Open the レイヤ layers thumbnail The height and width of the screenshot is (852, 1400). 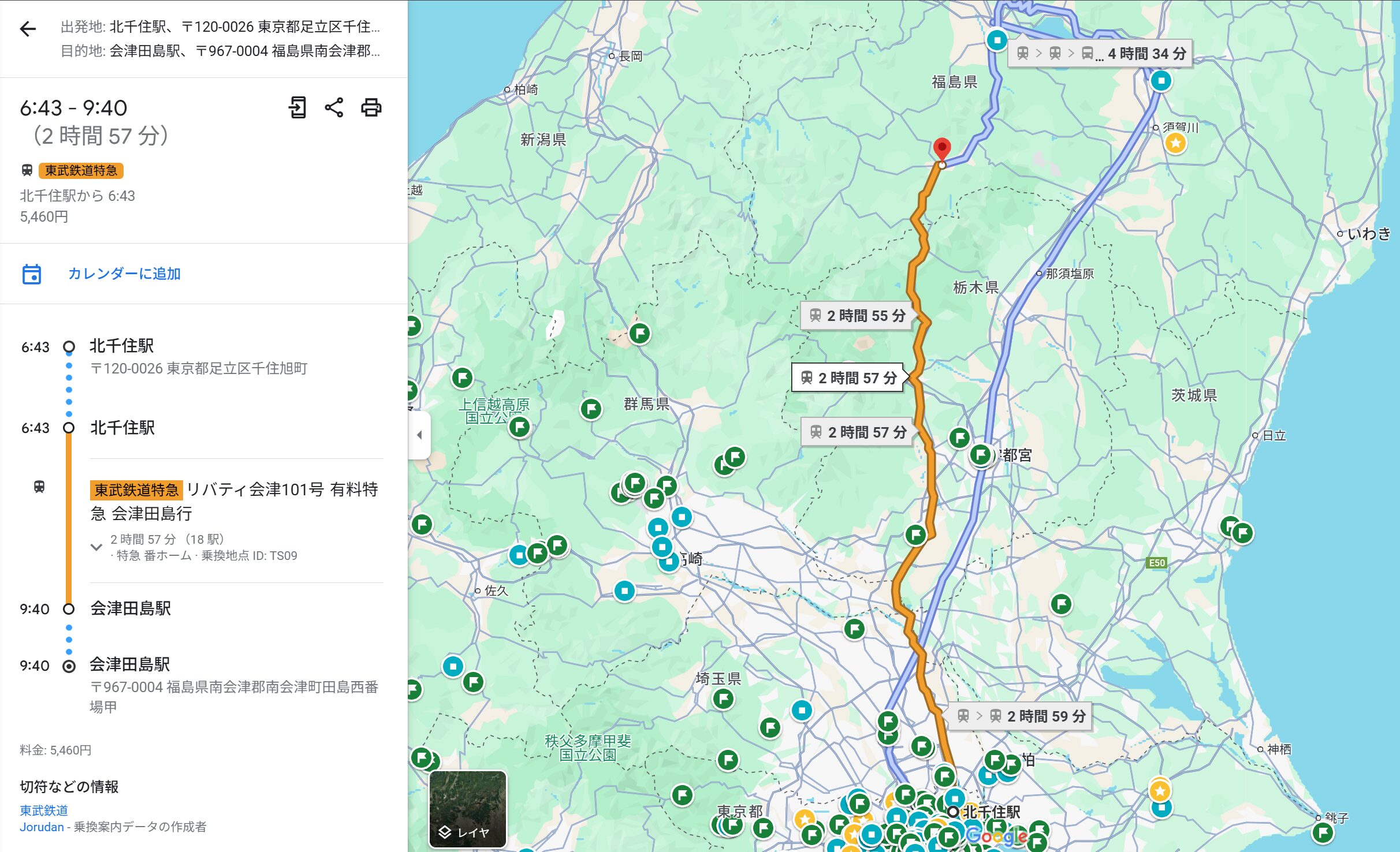(x=468, y=809)
